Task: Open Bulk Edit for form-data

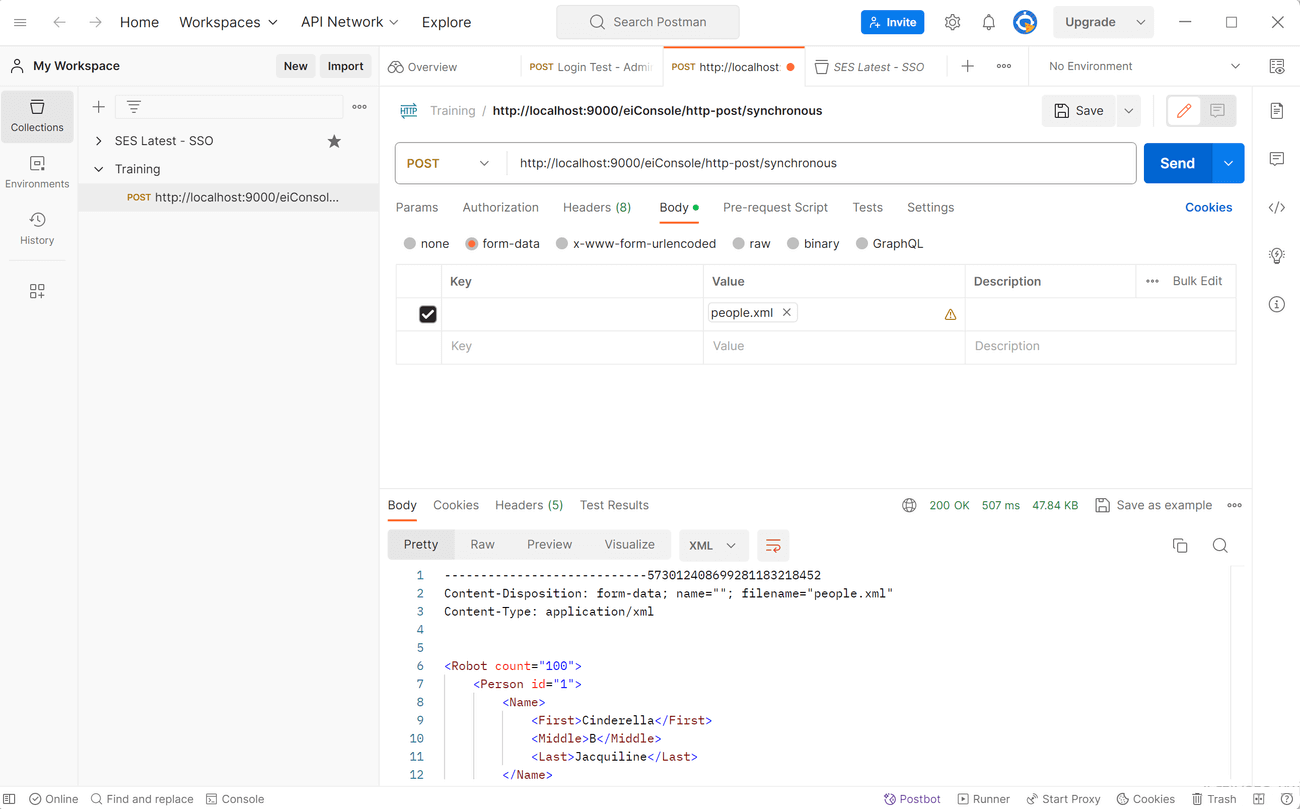Action: click(1197, 281)
